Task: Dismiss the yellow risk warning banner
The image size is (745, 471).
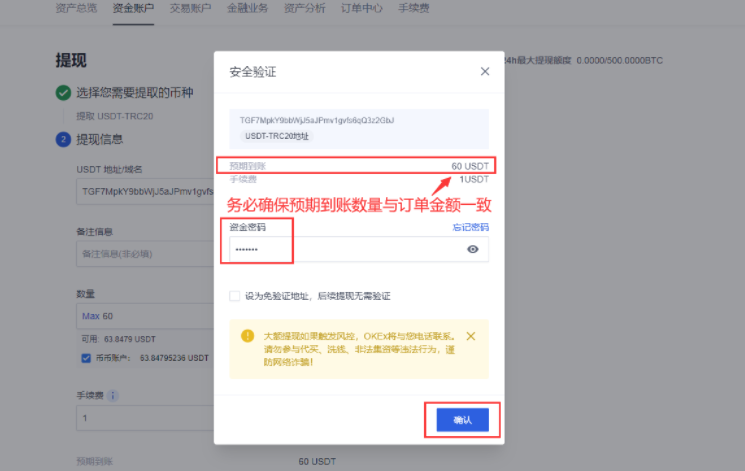Action: (471, 336)
